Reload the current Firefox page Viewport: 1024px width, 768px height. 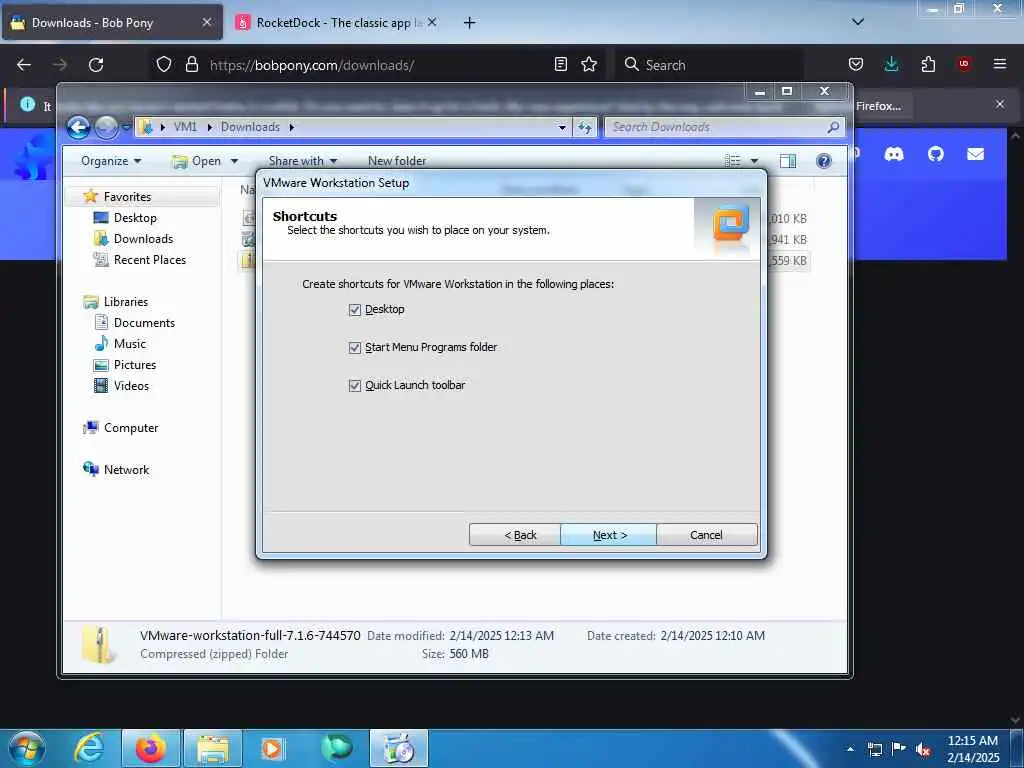tap(96, 65)
